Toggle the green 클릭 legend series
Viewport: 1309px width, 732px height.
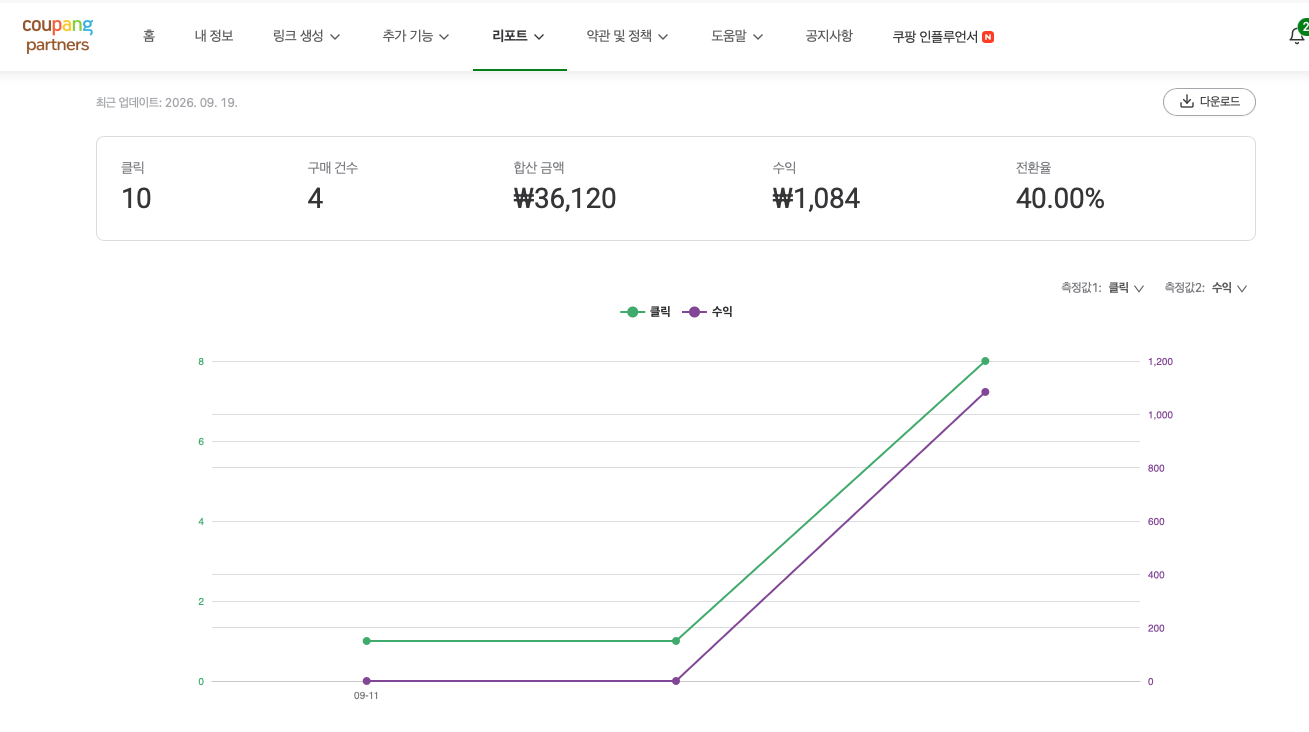click(x=646, y=312)
